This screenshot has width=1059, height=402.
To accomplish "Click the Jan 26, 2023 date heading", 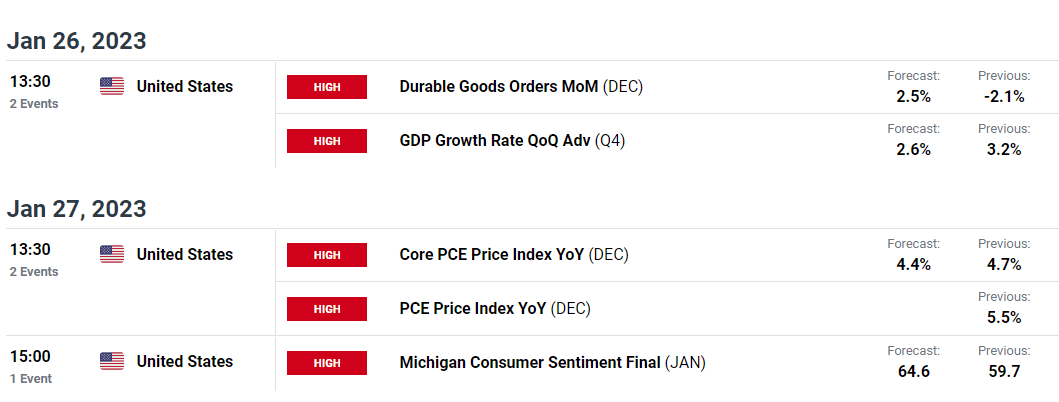I will (x=76, y=41).
